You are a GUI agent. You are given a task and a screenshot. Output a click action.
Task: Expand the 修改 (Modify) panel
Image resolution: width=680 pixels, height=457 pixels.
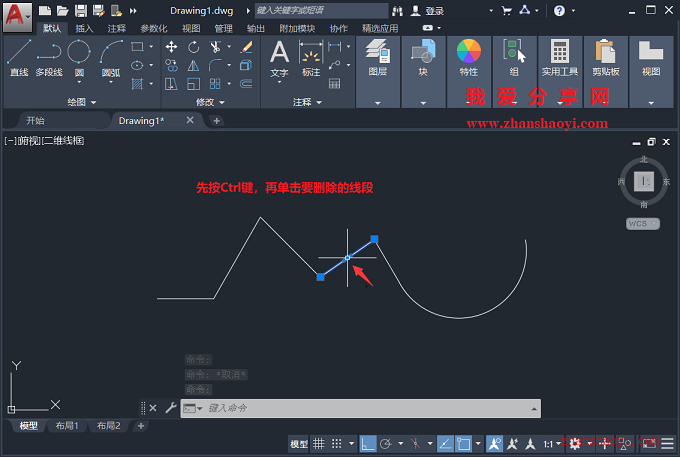(210, 102)
